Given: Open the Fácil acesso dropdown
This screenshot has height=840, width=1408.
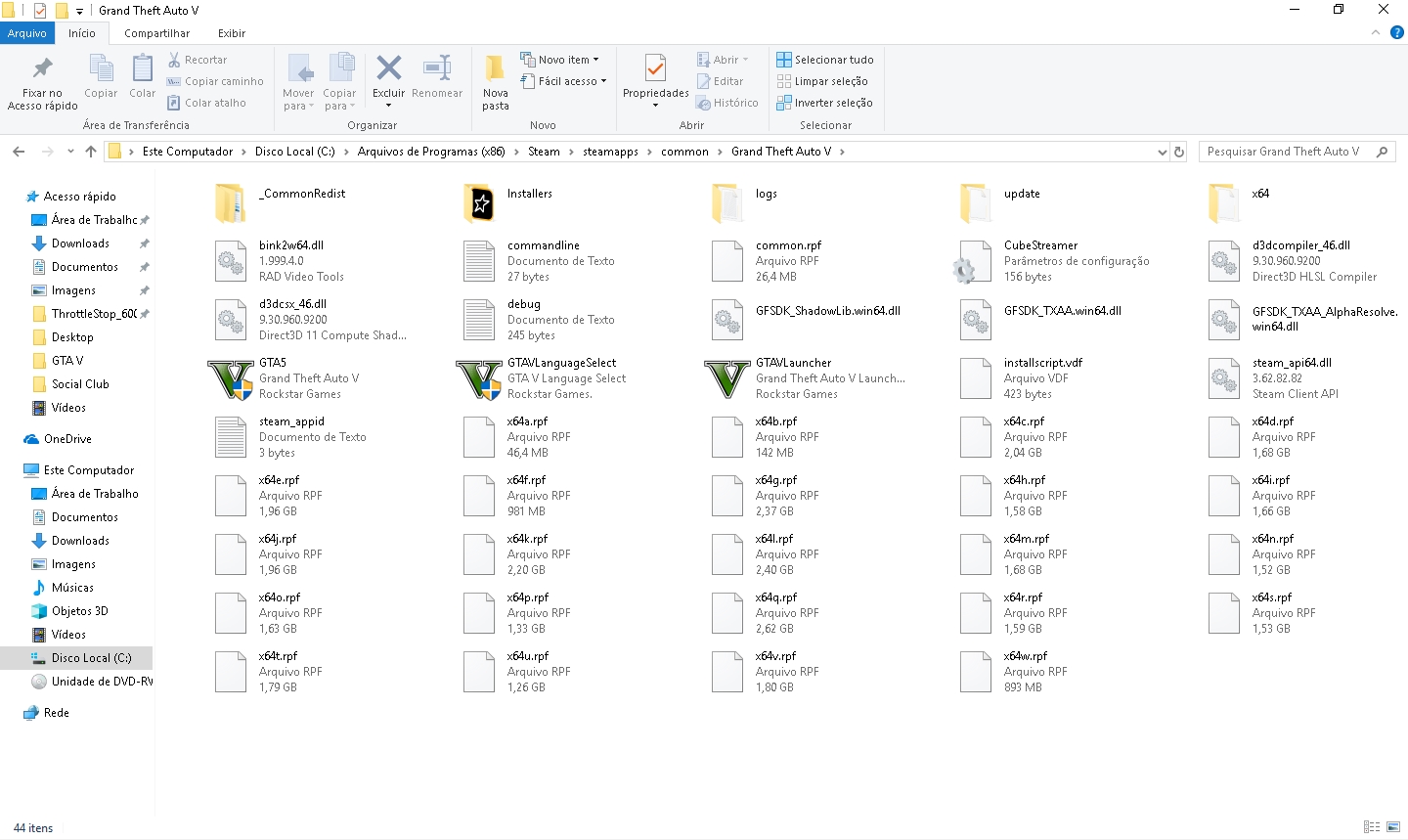Looking at the screenshot, I should click(x=563, y=81).
